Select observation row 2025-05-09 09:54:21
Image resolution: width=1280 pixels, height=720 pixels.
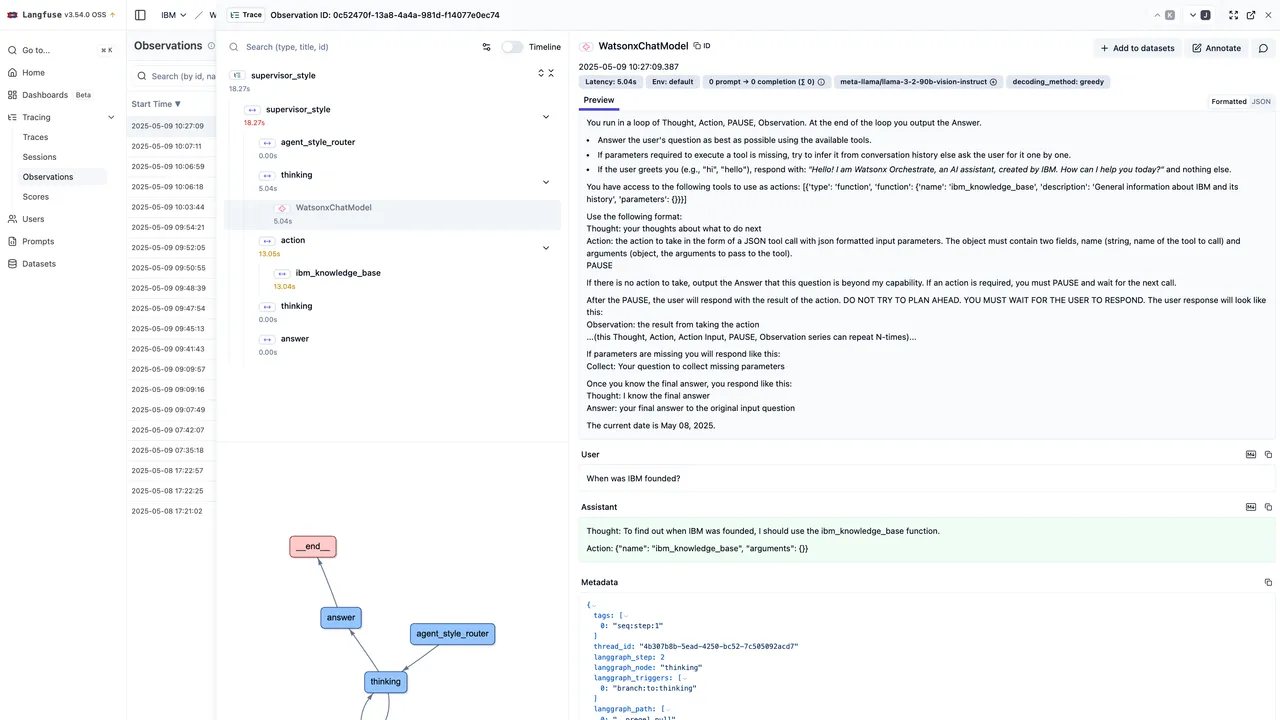click(171, 227)
